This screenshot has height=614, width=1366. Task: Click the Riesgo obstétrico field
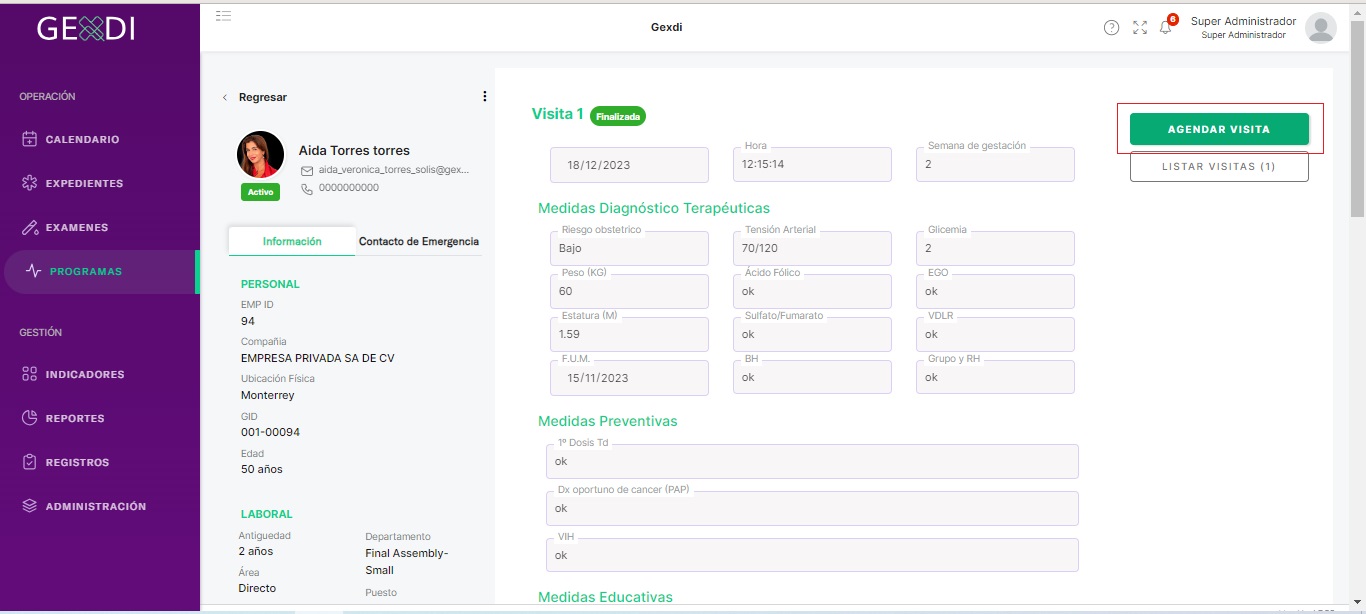pos(629,248)
